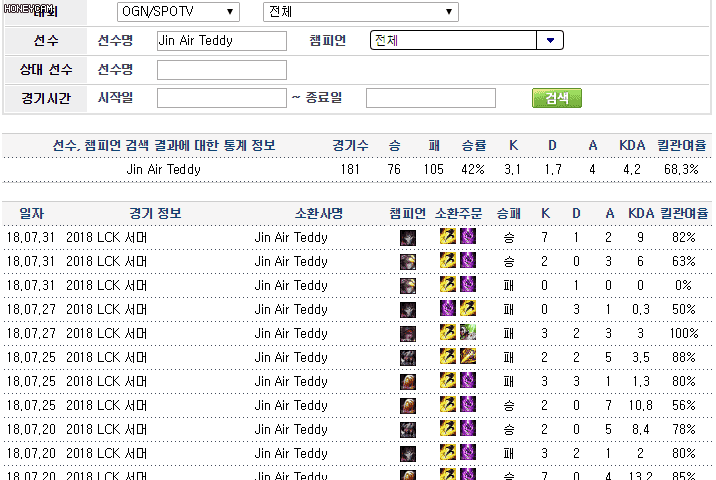Click purple spell icon in the 63% row
The image size is (716, 480).
tap(468, 260)
